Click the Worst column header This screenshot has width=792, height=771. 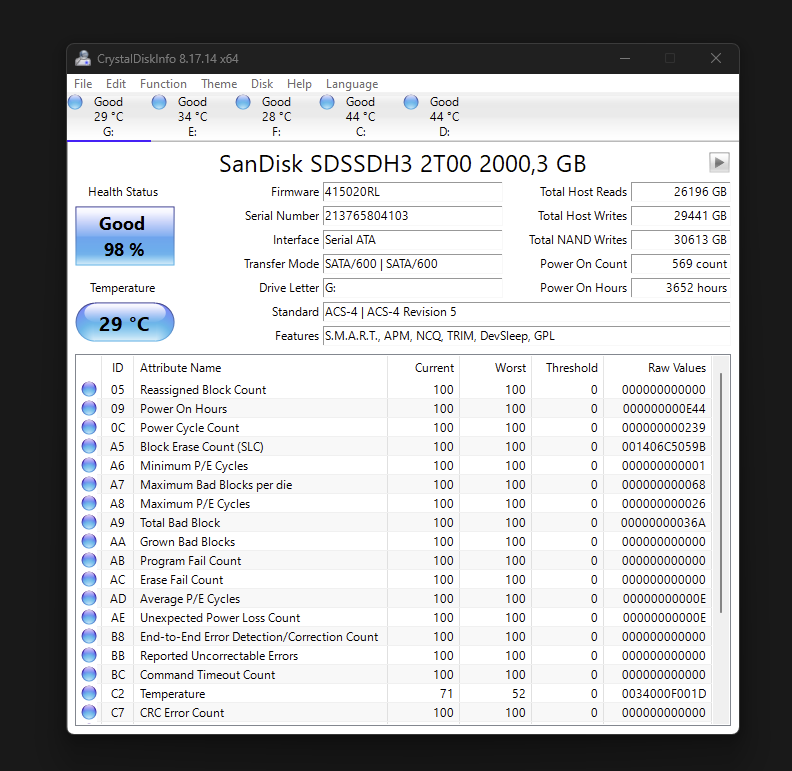tap(496, 368)
